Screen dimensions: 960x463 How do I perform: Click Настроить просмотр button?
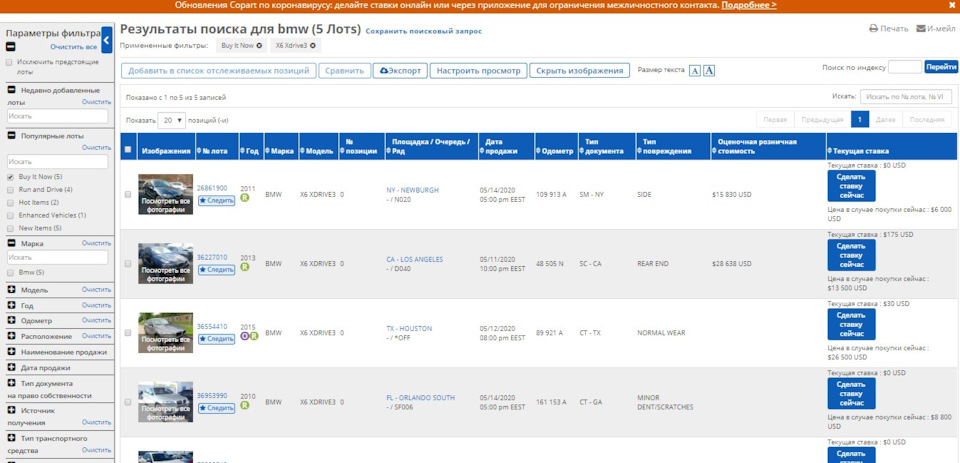[x=479, y=71]
